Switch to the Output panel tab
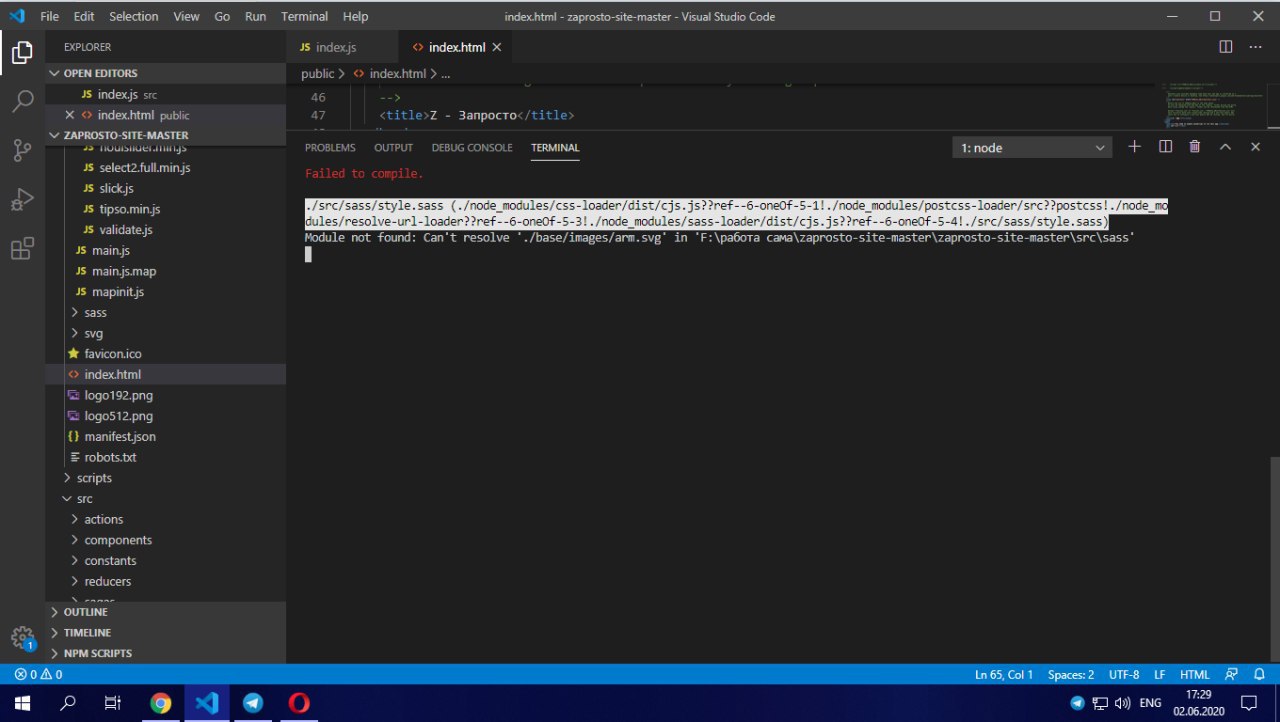This screenshot has height=722, width=1280. click(x=393, y=147)
